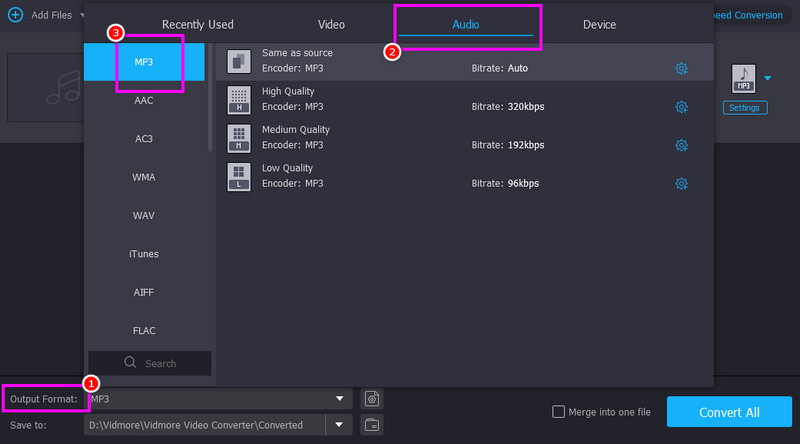Click the Bitrate 320kbps value
The width and height of the screenshot is (800, 444).
click(526, 107)
